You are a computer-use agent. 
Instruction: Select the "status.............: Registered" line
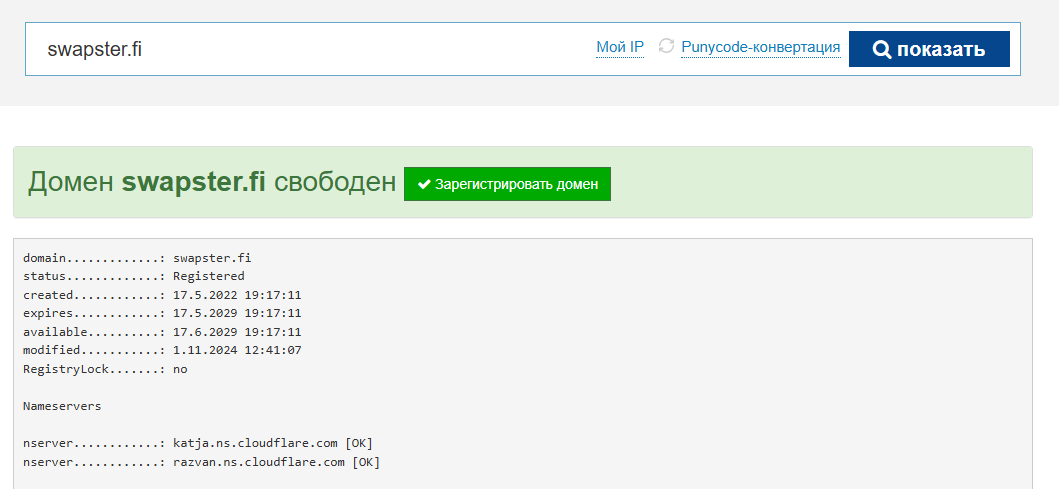coord(134,276)
